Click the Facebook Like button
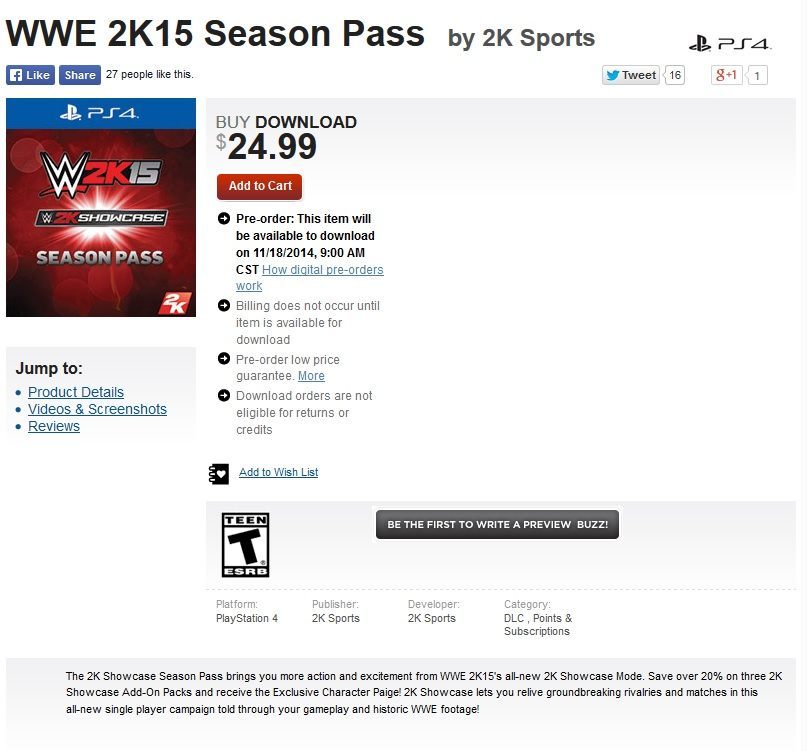 pos(29,75)
